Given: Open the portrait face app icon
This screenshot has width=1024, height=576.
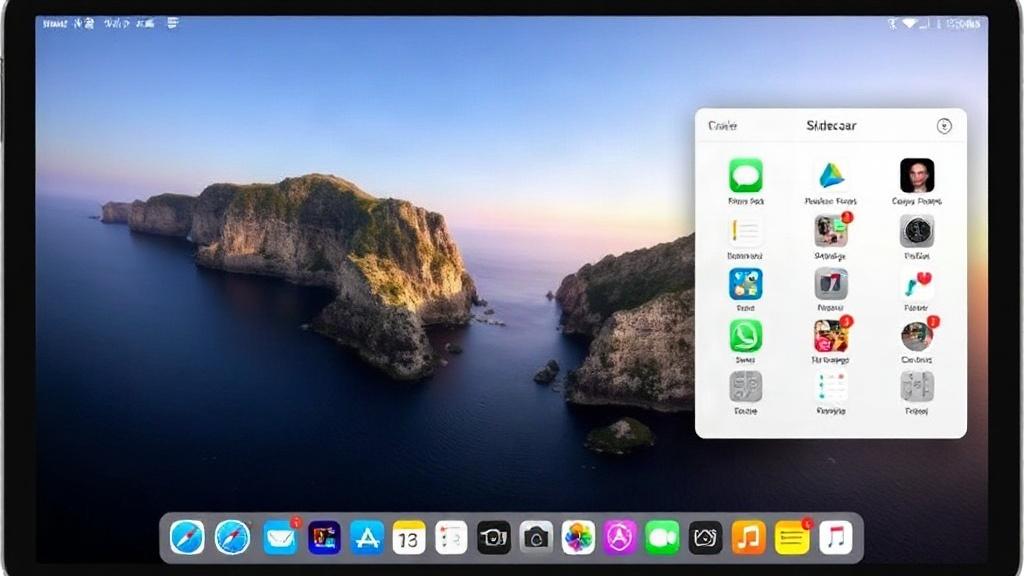Looking at the screenshot, I should [916, 175].
